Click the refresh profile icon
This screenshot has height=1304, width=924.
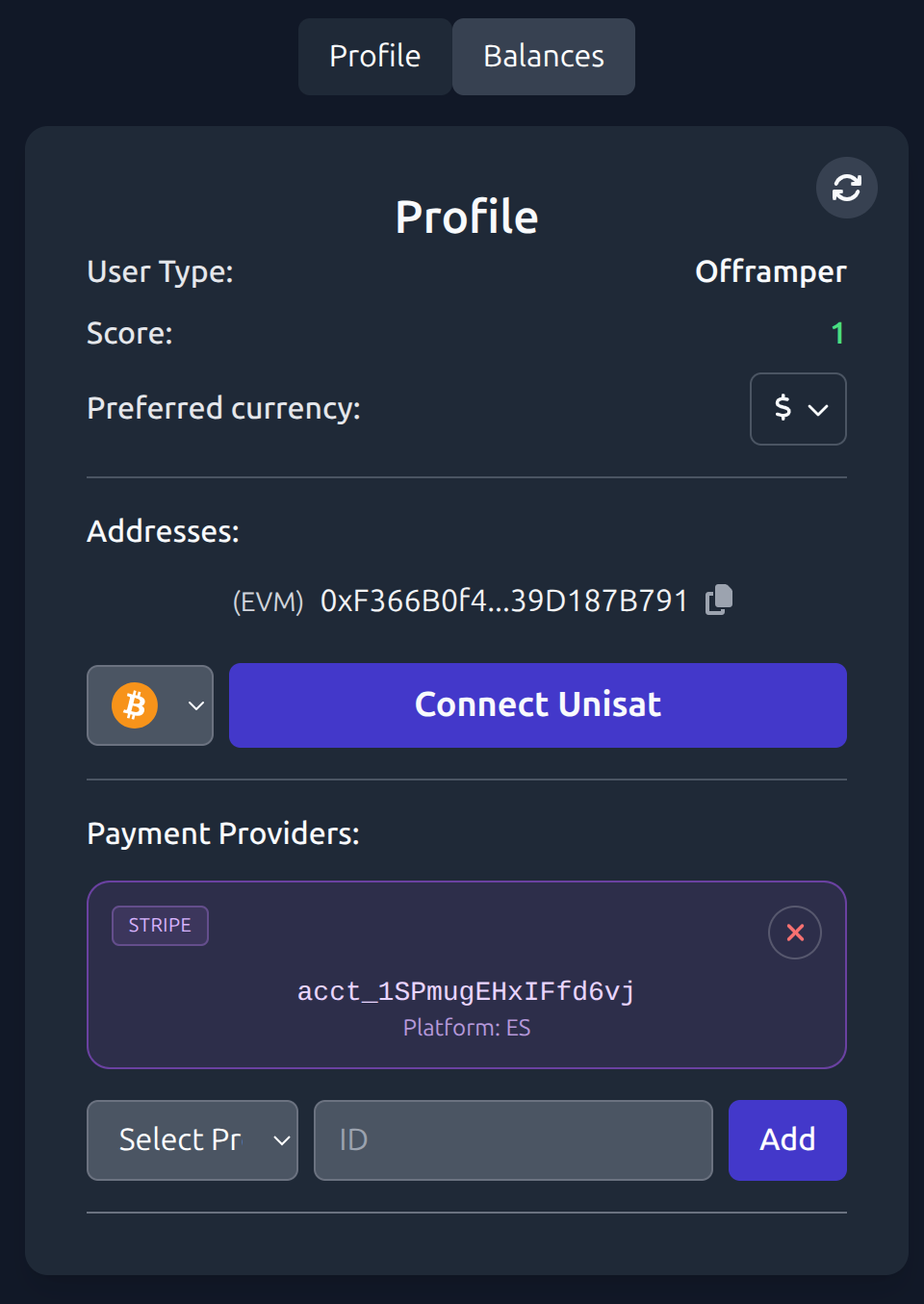pos(845,187)
